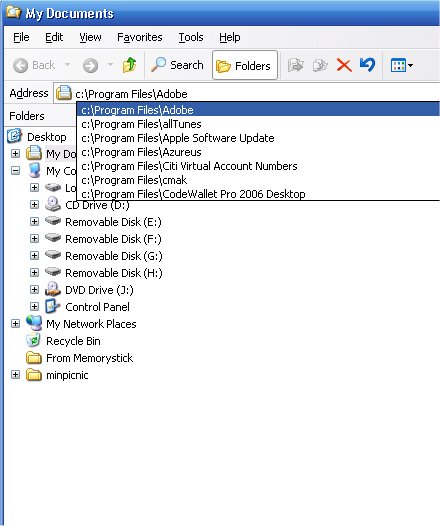
Task: Expand the minpicnic folder node
Action: click(15, 375)
